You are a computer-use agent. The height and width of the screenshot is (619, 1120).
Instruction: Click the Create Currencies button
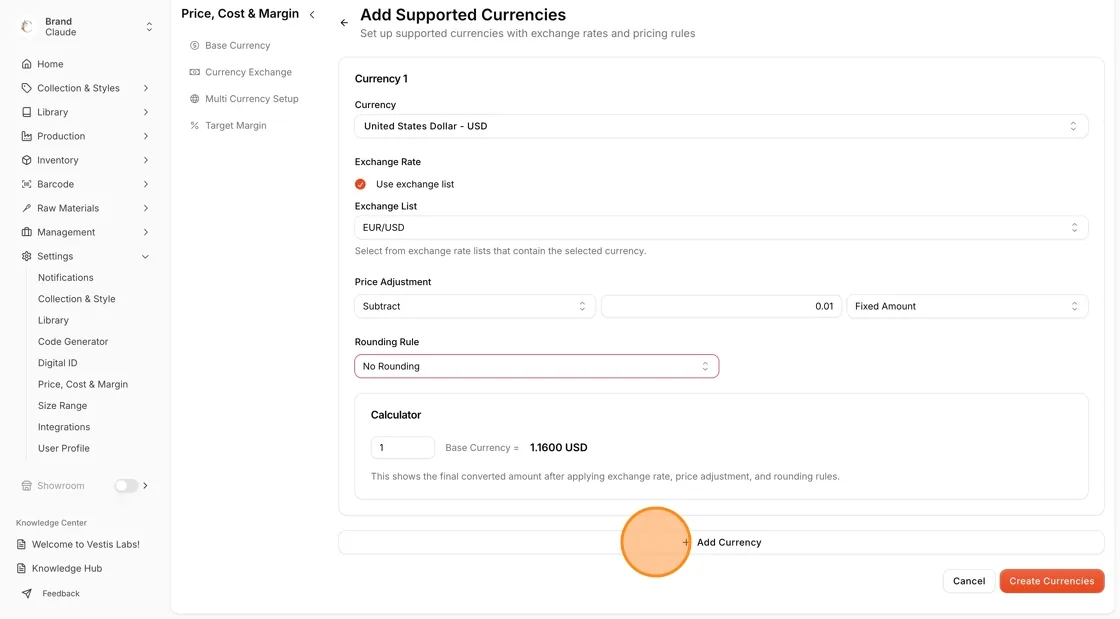pos(1051,581)
